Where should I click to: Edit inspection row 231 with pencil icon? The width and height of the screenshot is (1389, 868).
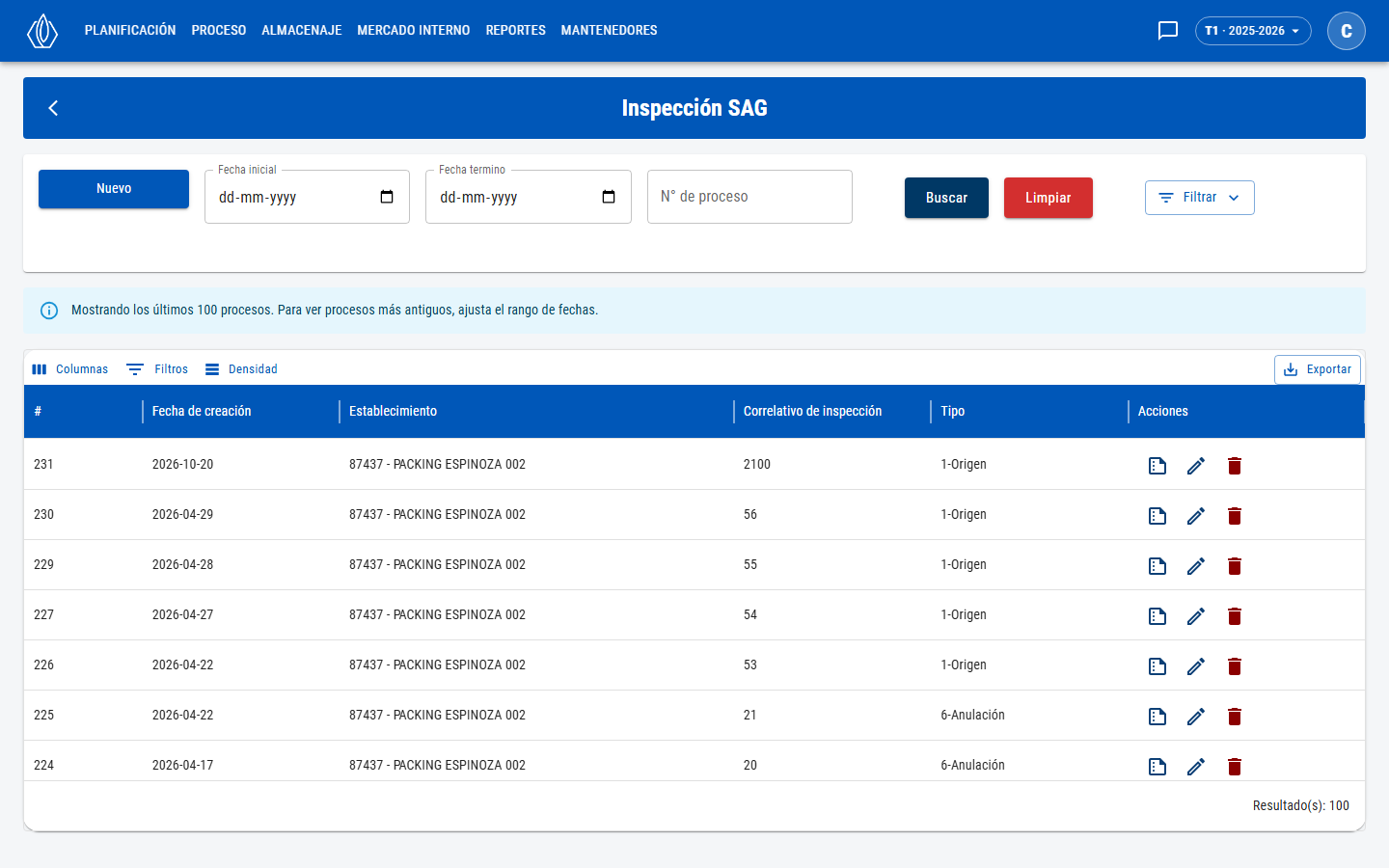point(1196,466)
